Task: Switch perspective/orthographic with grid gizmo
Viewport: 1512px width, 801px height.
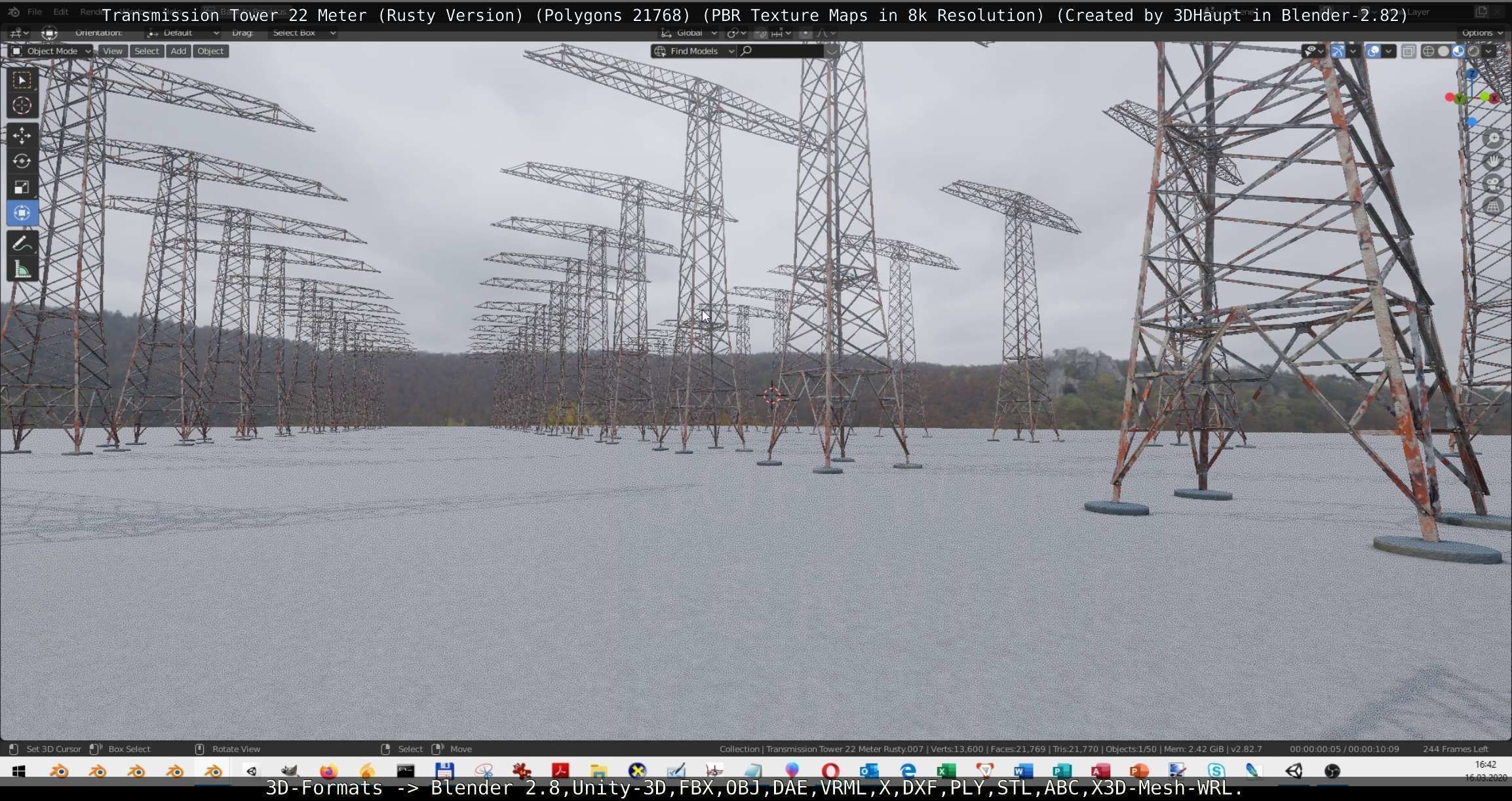Action: coord(1494,207)
